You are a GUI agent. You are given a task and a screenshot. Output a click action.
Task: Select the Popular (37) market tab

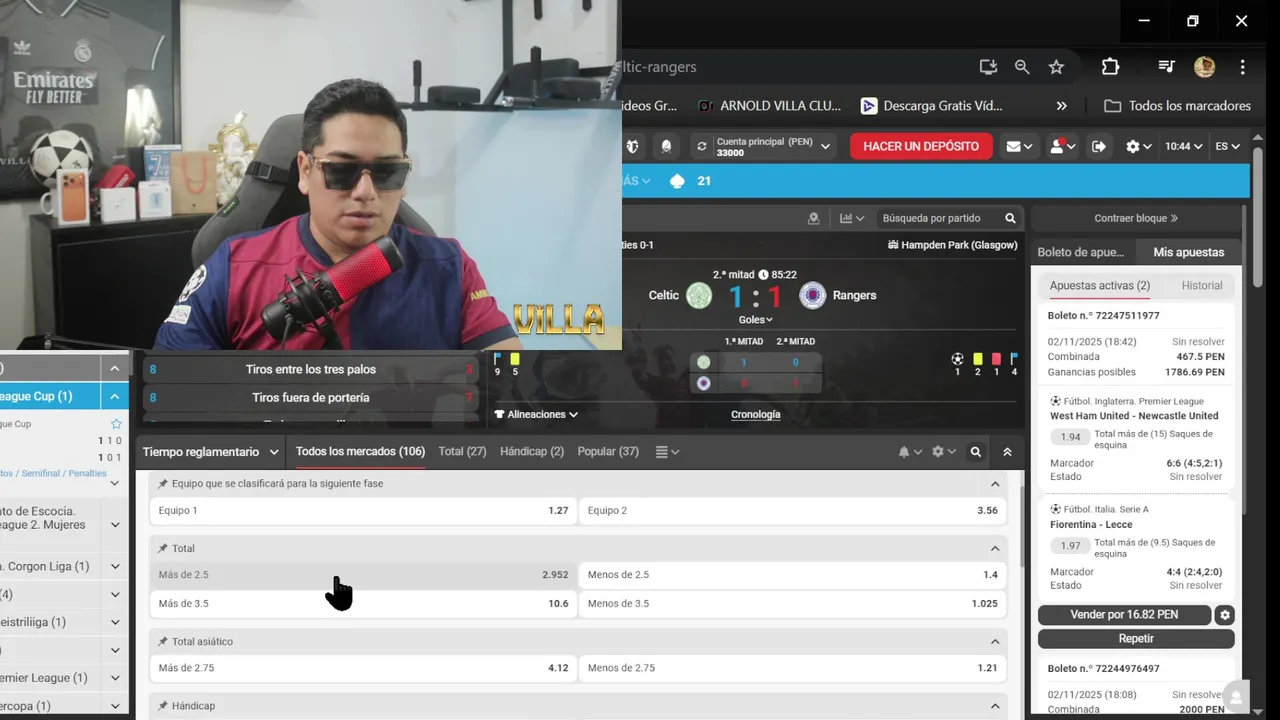tap(608, 452)
